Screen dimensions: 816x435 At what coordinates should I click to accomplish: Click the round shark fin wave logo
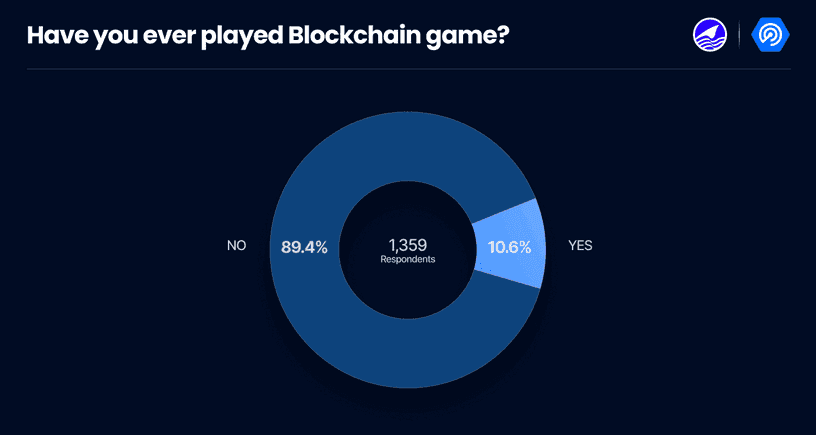click(x=710, y=35)
